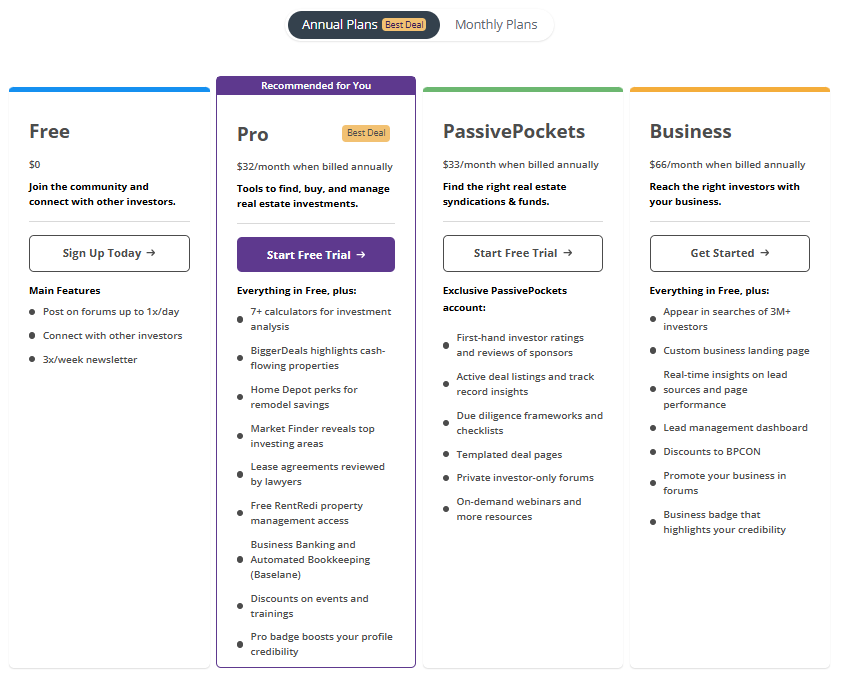This screenshot has width=842, height=683.
Task: Click the Sign Up Today button
Action: [109, 254]
